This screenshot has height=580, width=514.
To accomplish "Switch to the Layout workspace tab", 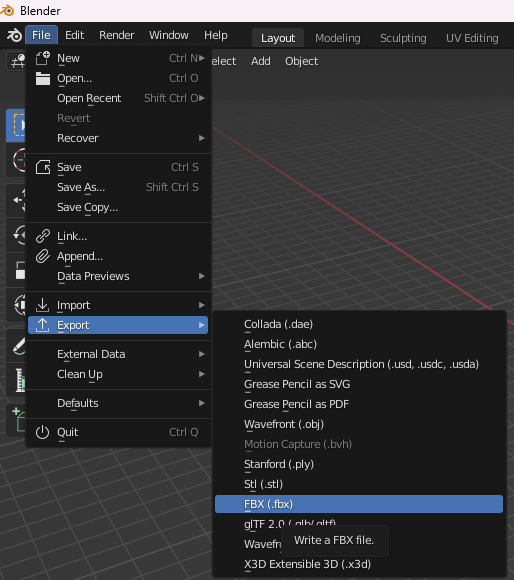I will (x=278, y=38).
